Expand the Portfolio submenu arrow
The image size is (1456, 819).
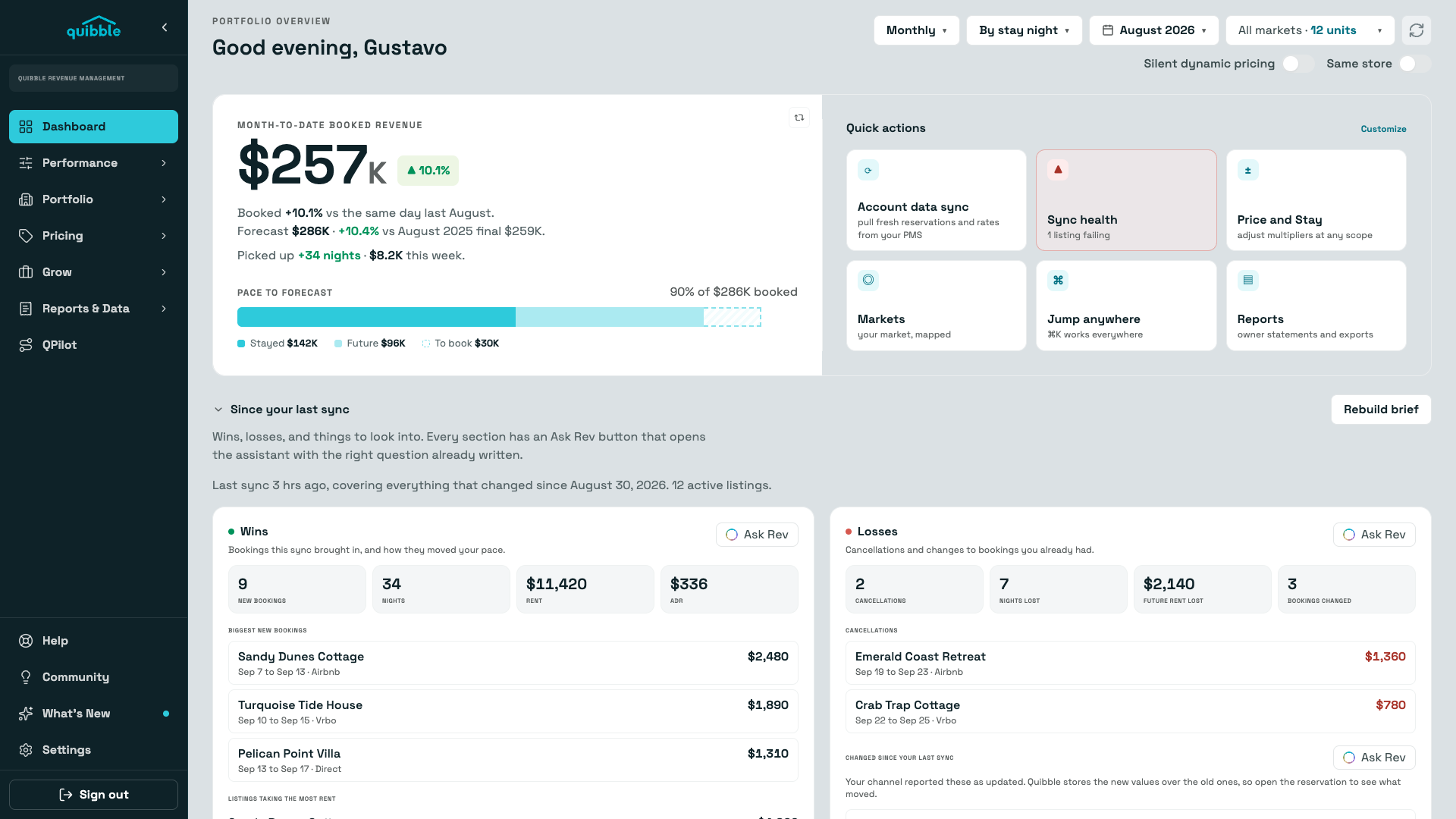(x=164, y=199)
